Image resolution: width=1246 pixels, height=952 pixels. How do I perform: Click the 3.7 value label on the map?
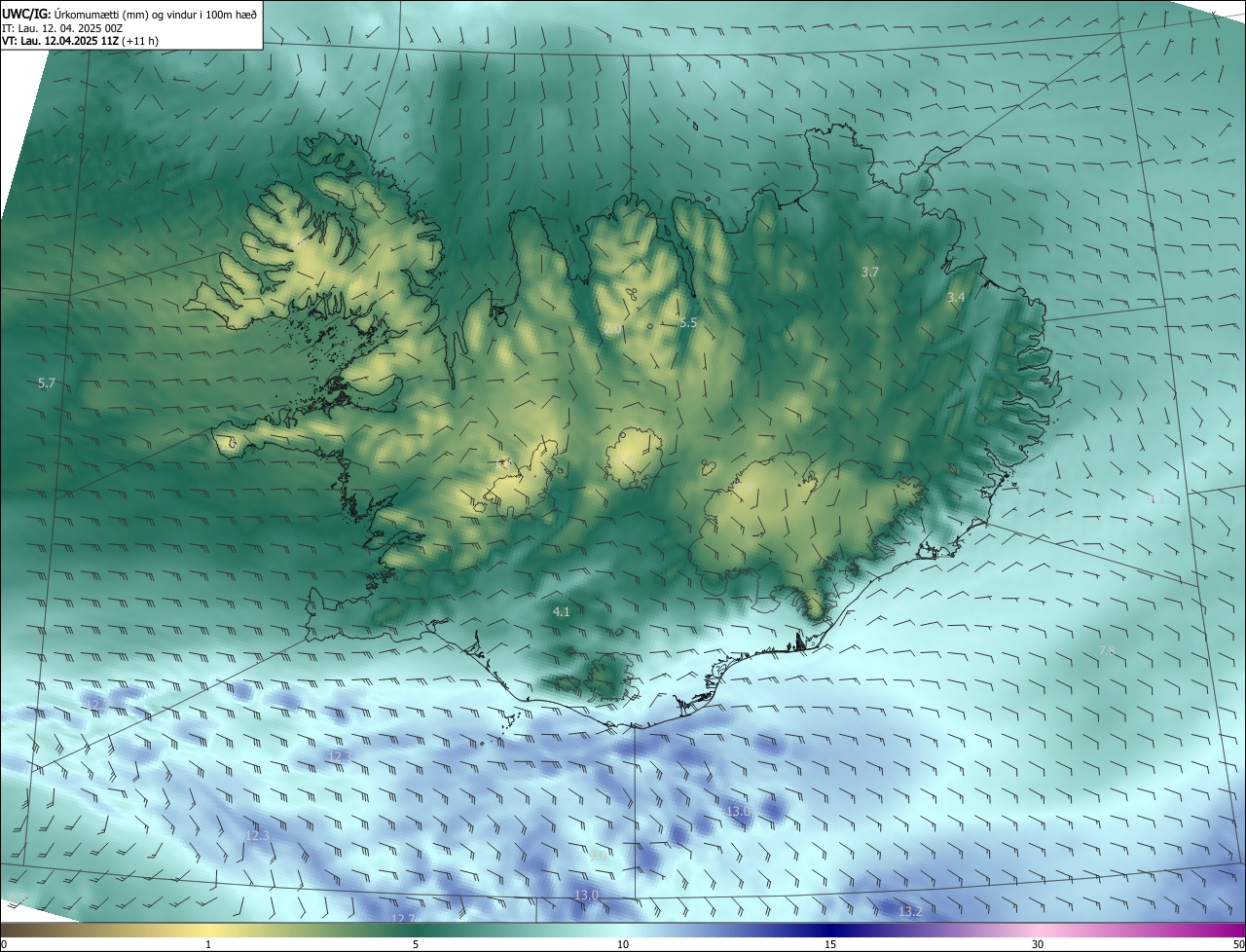point(870,273)
